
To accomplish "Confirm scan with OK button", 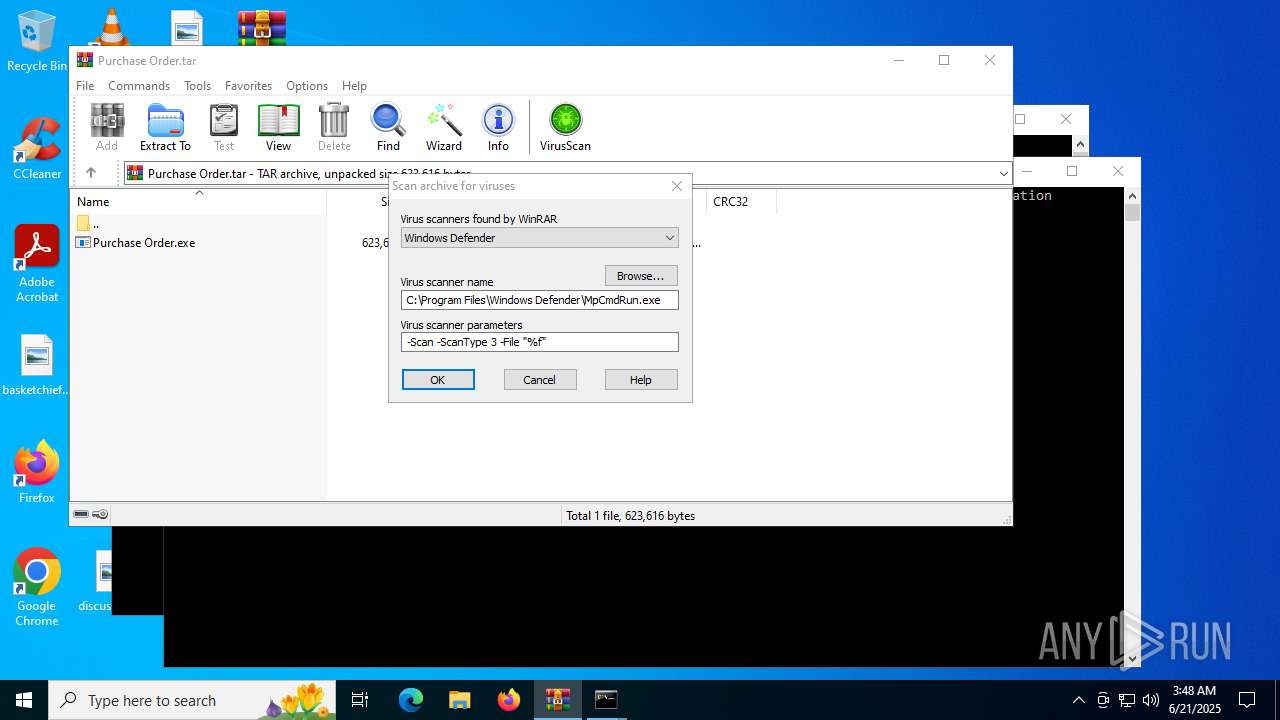I will click(438, 380).
